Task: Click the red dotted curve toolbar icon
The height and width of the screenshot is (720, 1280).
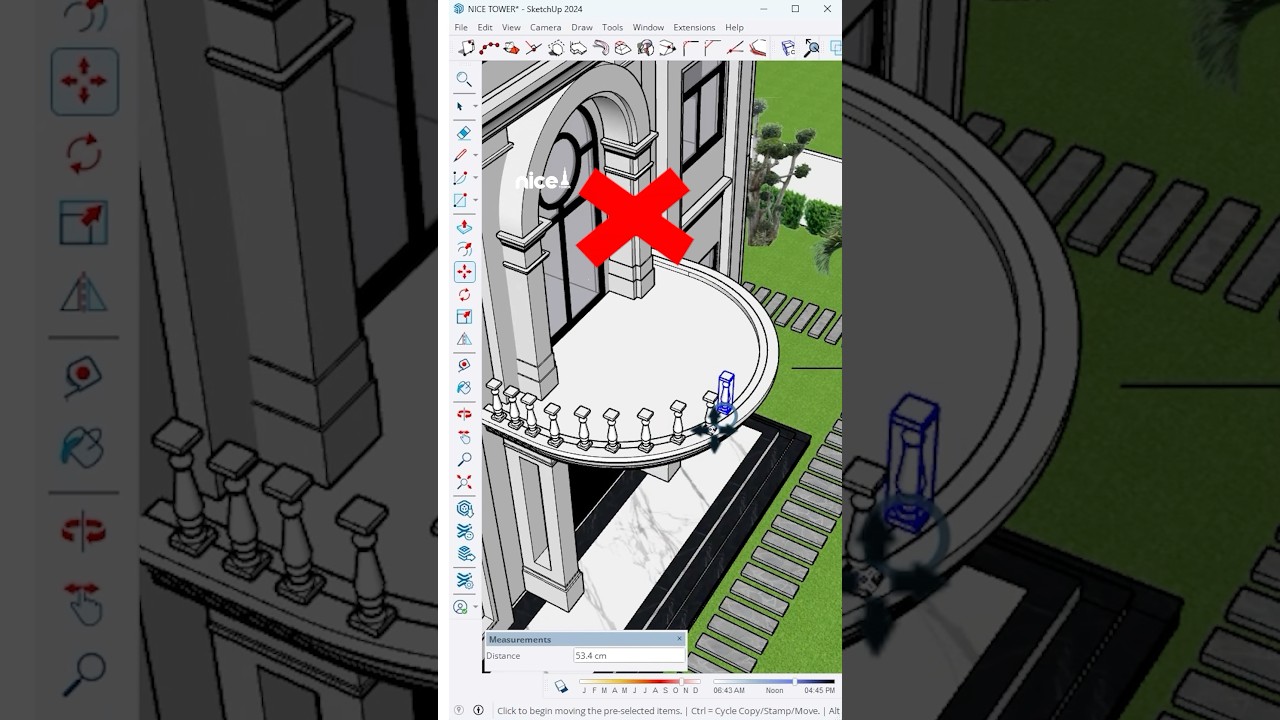Action: (489, 48)
